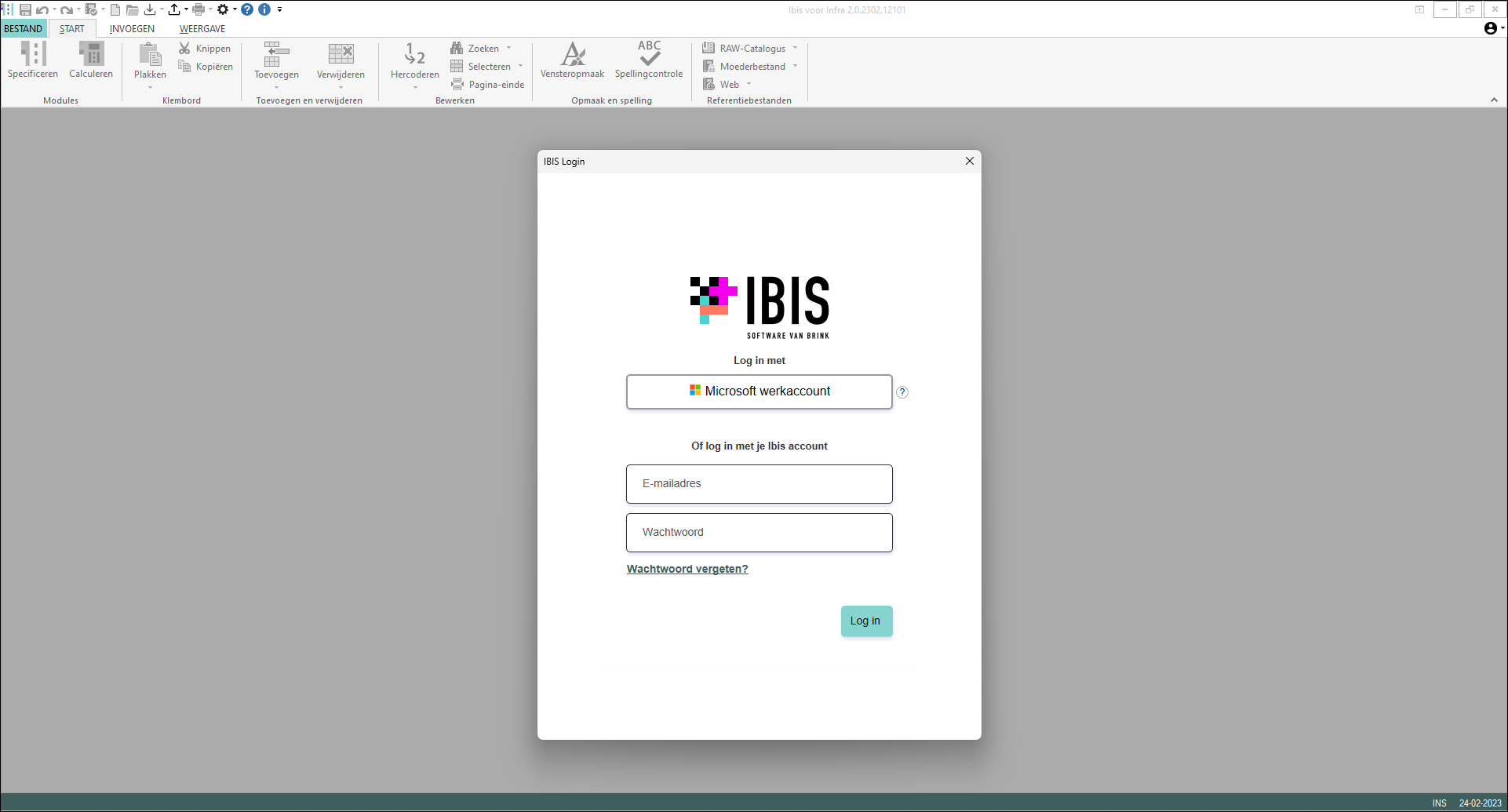This screenshot has width=1508, height=812.
Task: Expand the Redo history dropdown arrow
Action: click(78, 9)
